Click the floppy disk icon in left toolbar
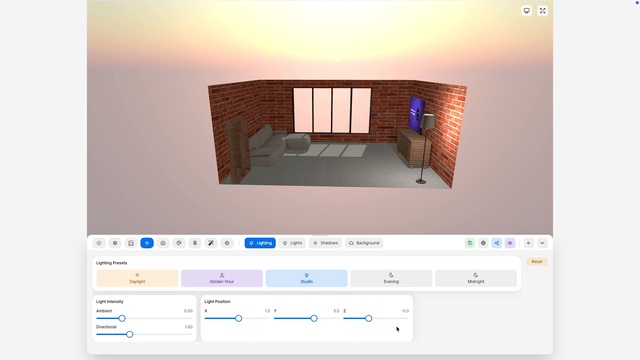Viewport: 640px width, 360px height. [131, 243]
